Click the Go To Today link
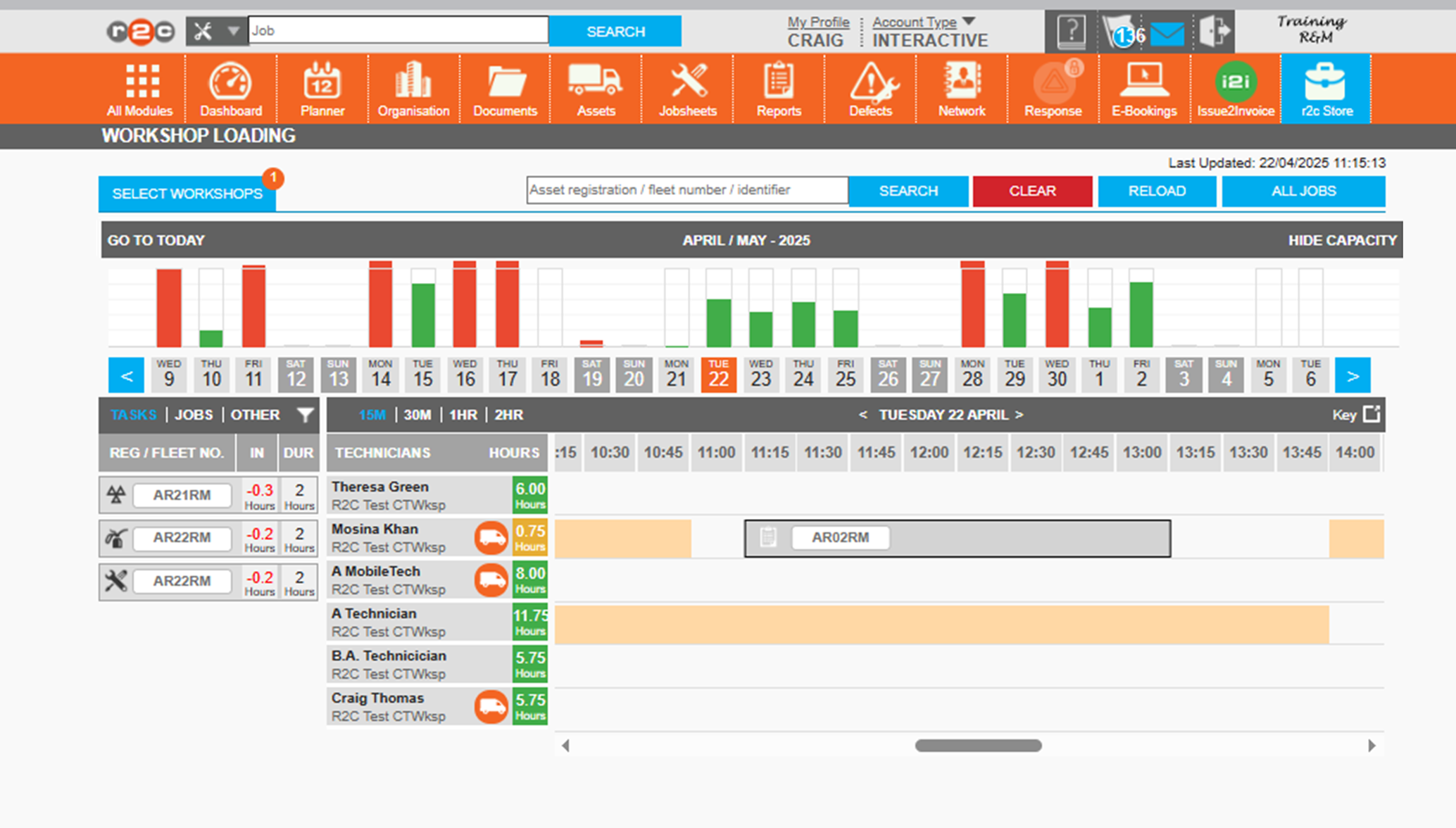 click(156, 240)
